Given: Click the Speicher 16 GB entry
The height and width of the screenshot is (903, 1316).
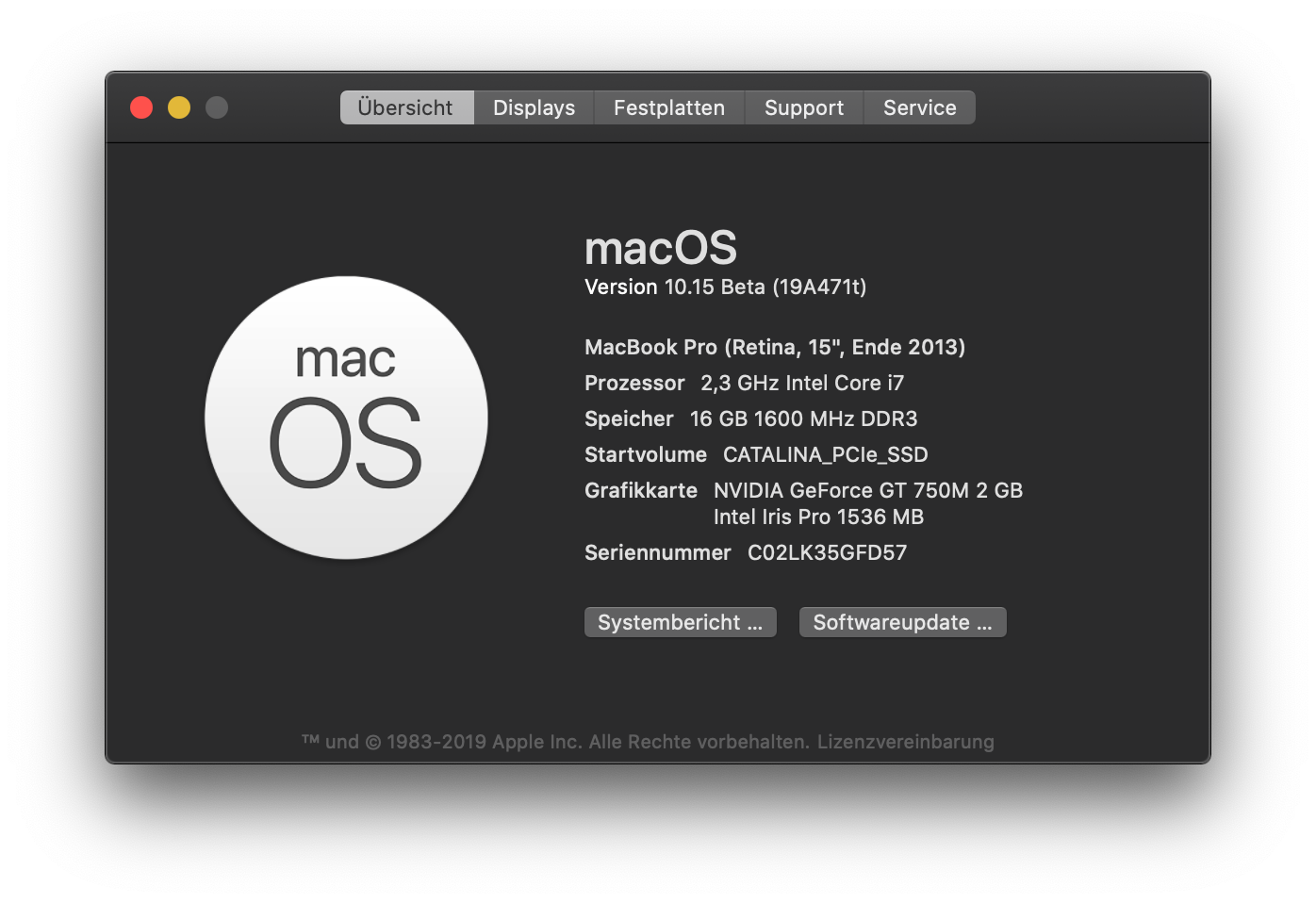Looking at the screenshot, I should [750, 419].
